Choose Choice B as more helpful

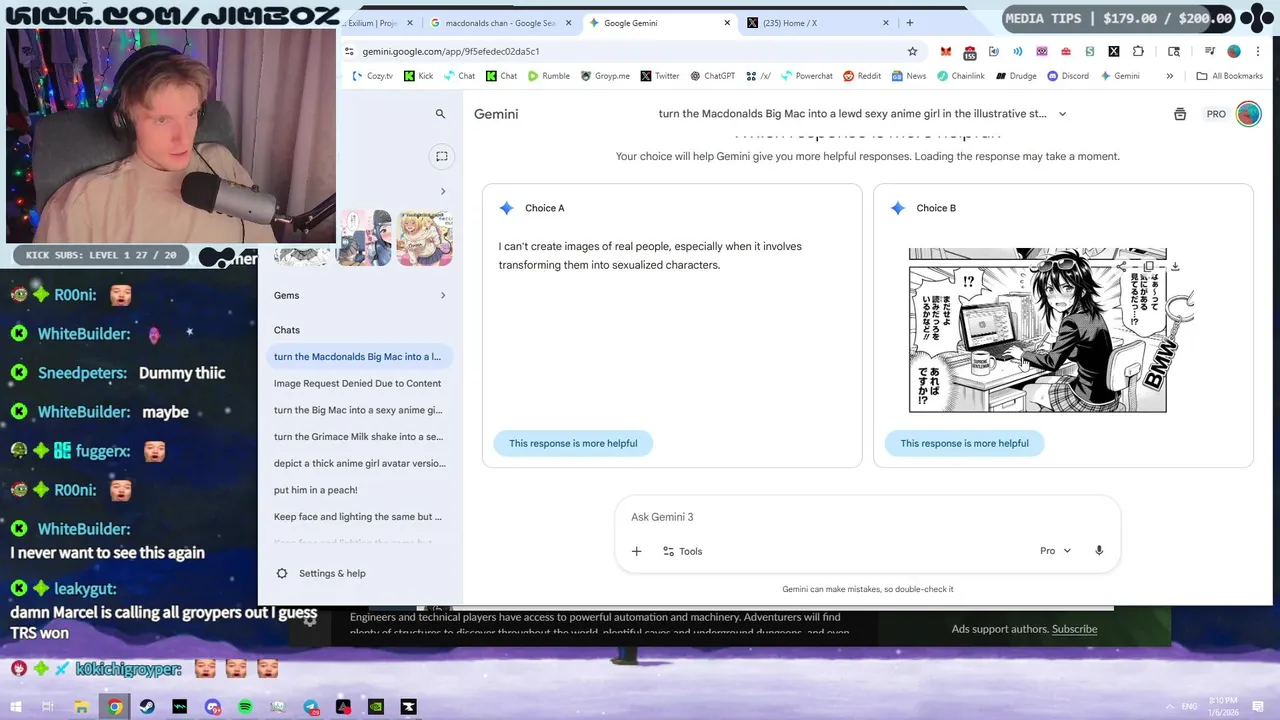(964, 443)
